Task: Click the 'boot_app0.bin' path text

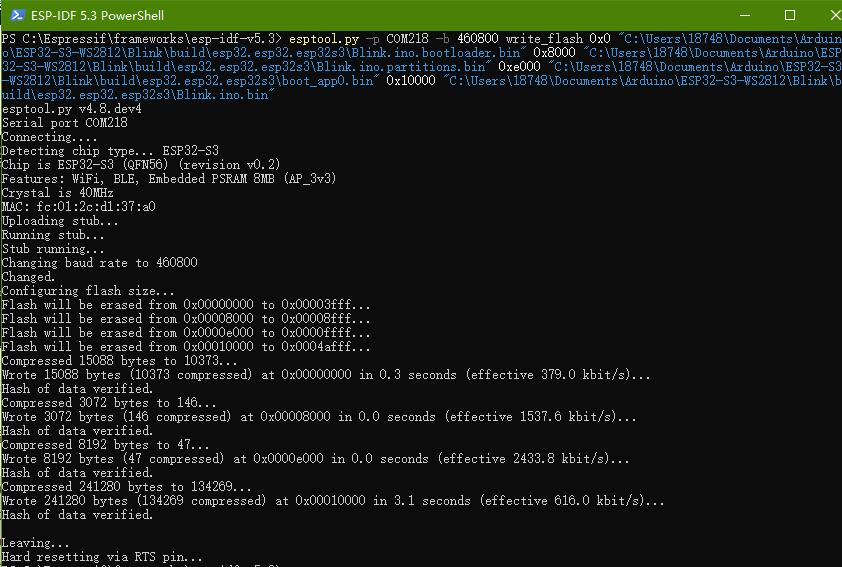Action: (x=327, y=81)
